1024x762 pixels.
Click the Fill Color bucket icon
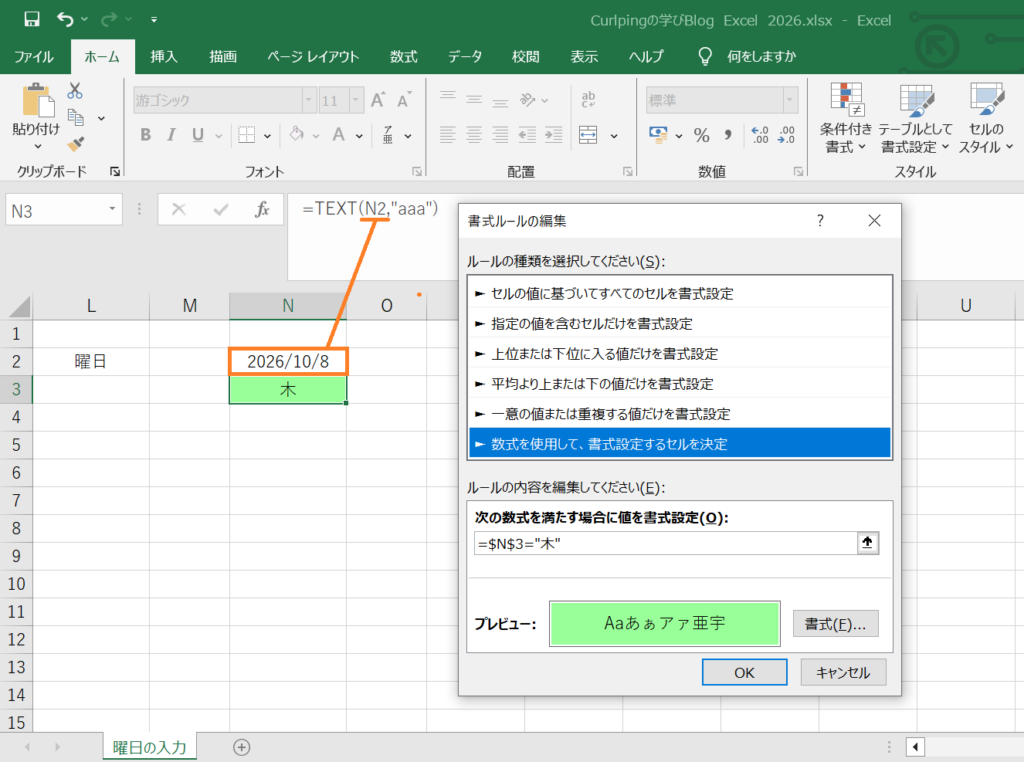(297, 135)
